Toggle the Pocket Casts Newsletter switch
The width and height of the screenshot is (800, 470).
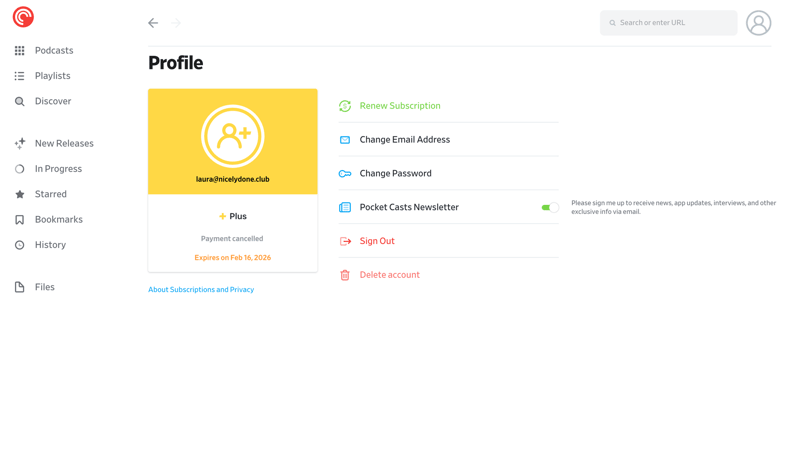[x=549, y=208]
